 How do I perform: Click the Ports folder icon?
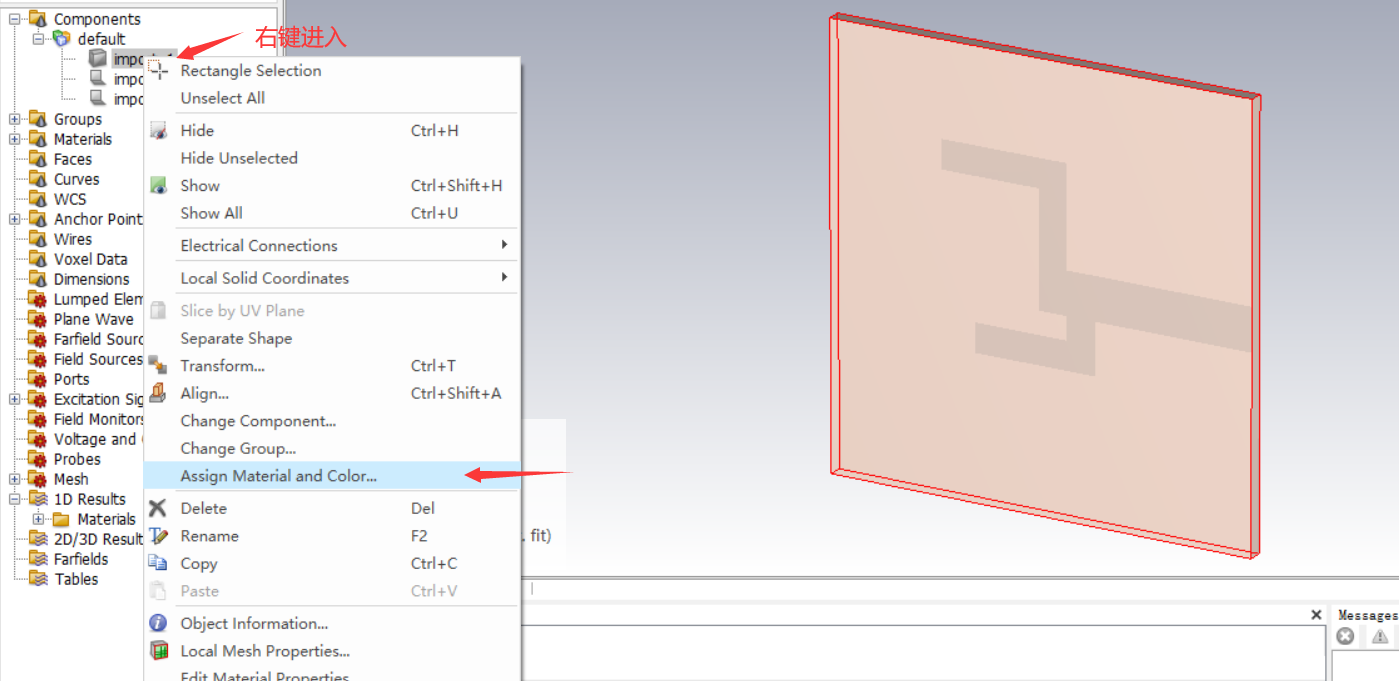tap(38, 379)
